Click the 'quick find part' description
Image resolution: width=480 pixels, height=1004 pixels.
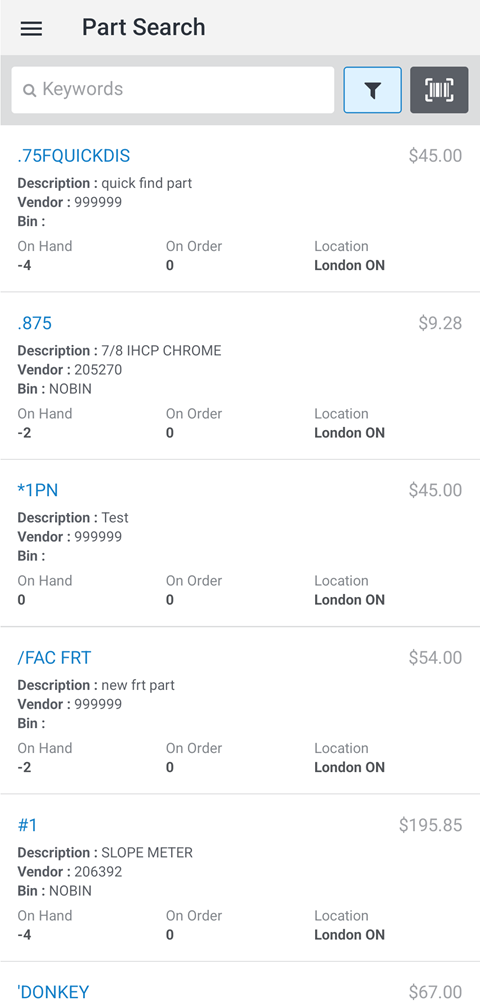coord(147,184)
